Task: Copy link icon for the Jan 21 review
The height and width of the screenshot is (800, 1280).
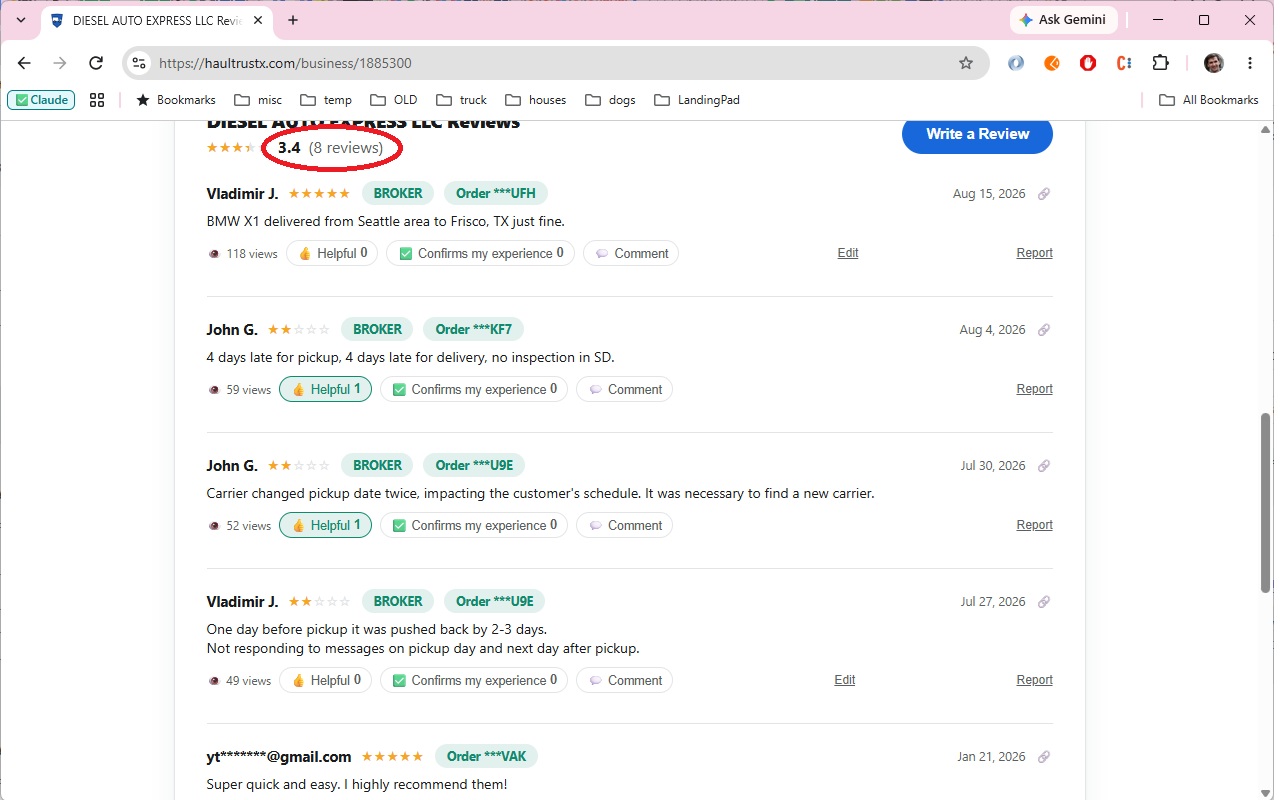Action: click(1044, 757)
